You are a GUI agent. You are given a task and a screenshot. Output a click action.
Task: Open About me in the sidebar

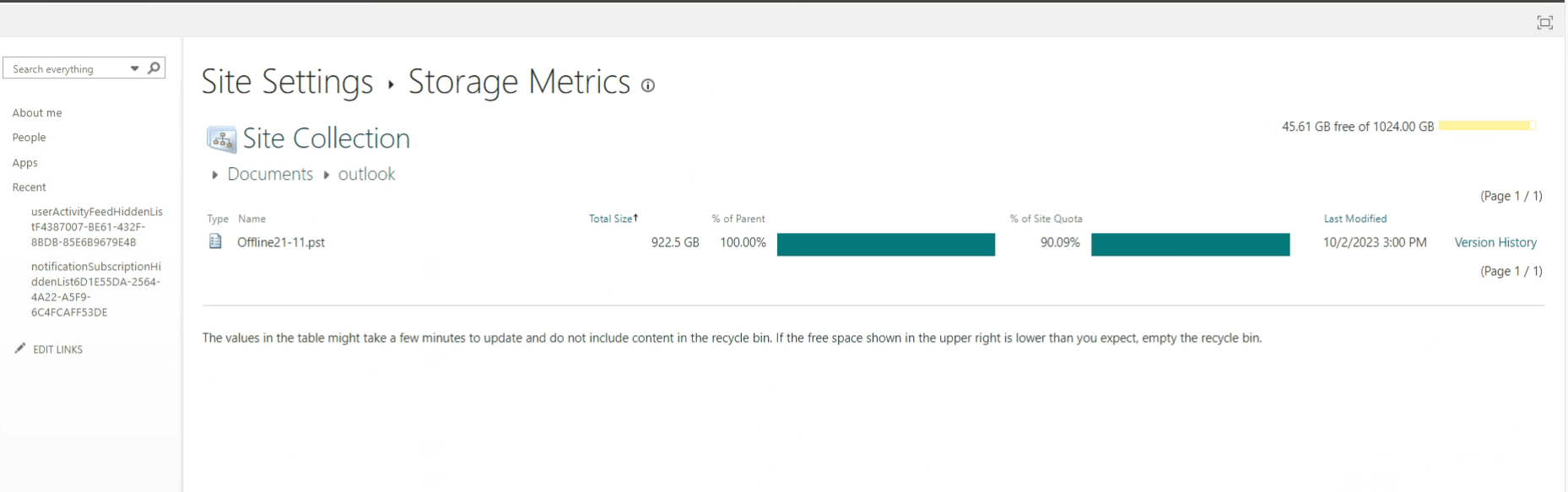(x=37, y=113)
